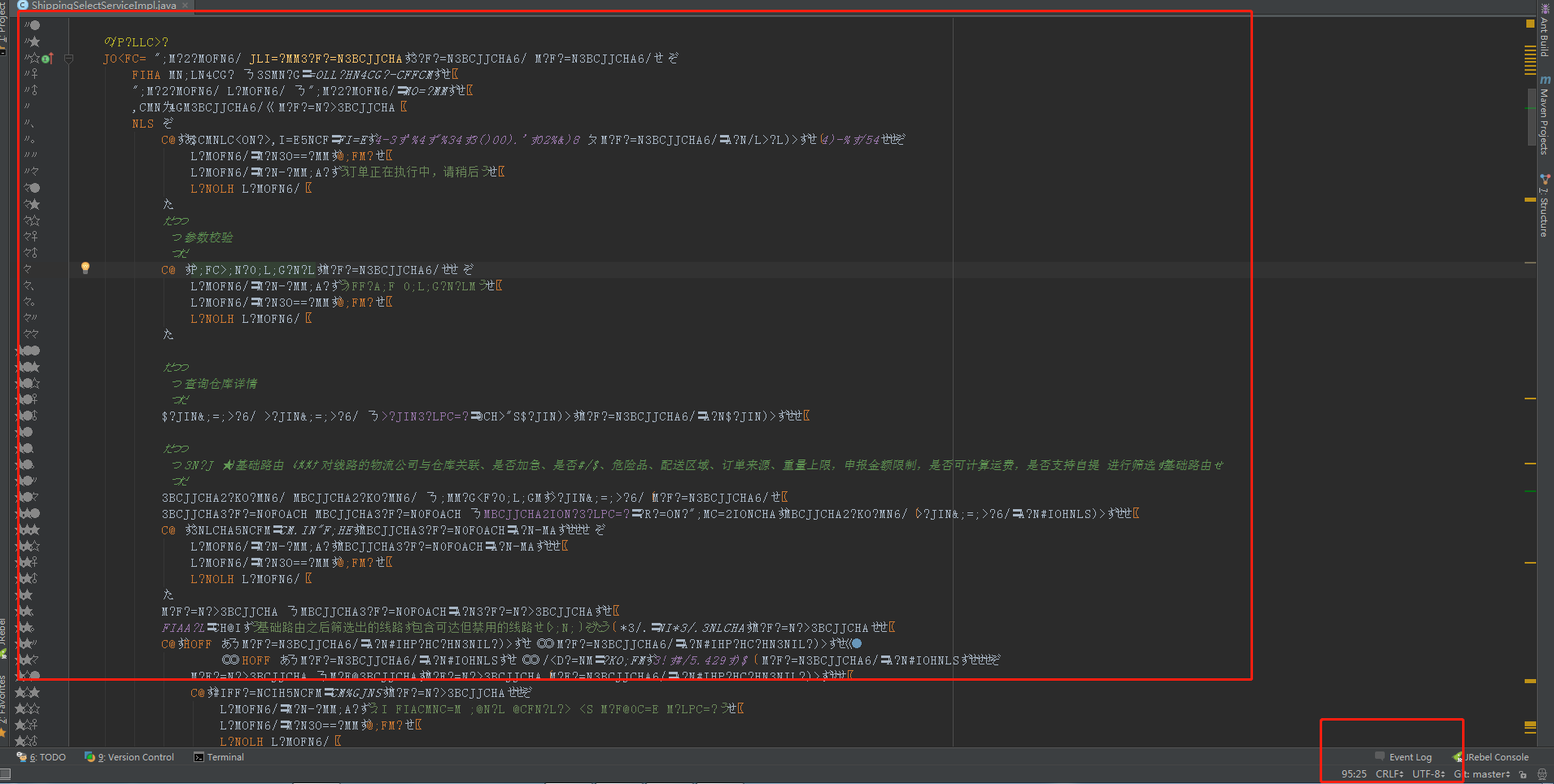Click the Ant Build icon on right stripe
Viewport: 1554px width, 784px height.
point(1545,8)
